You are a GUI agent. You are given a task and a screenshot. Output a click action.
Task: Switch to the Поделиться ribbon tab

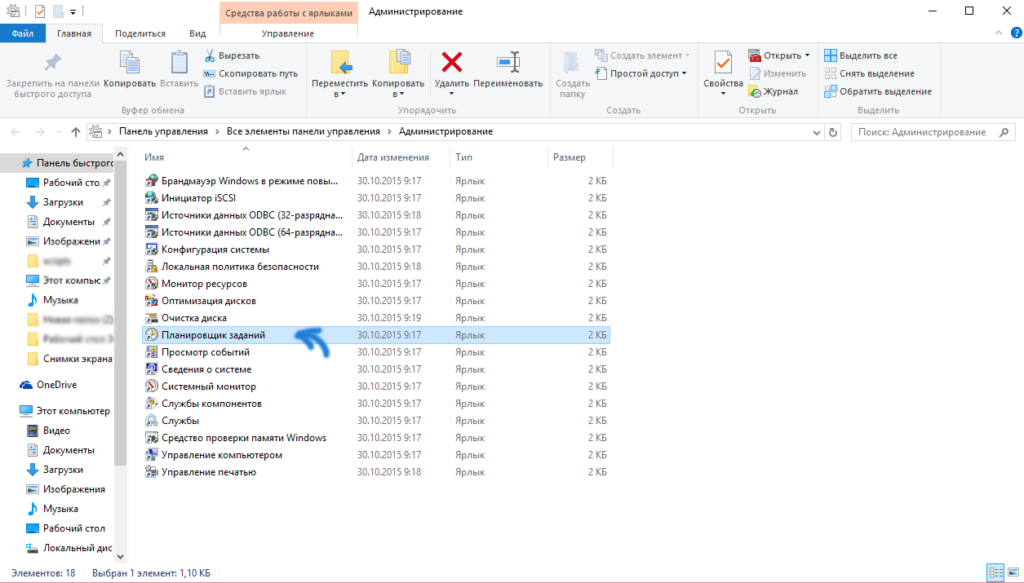click(x=140, y=33)
